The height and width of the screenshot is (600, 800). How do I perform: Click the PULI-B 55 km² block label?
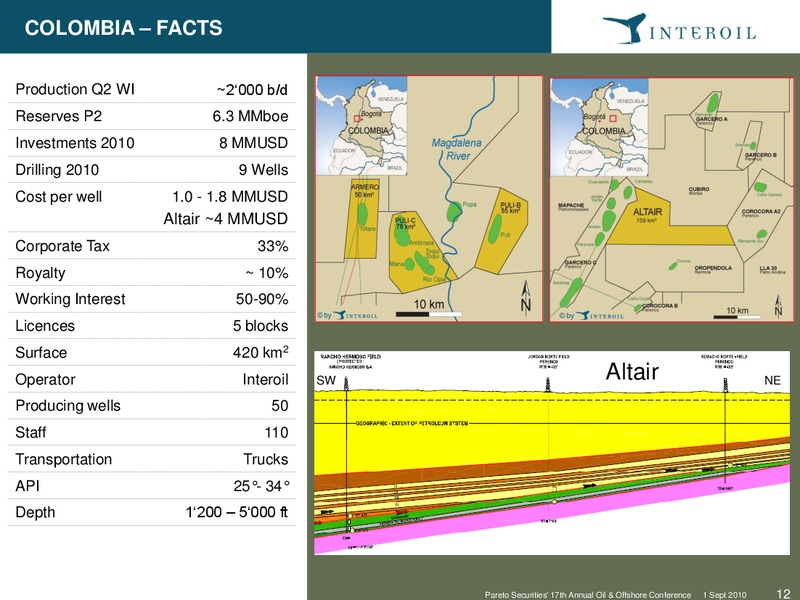(x=510, y=208)
